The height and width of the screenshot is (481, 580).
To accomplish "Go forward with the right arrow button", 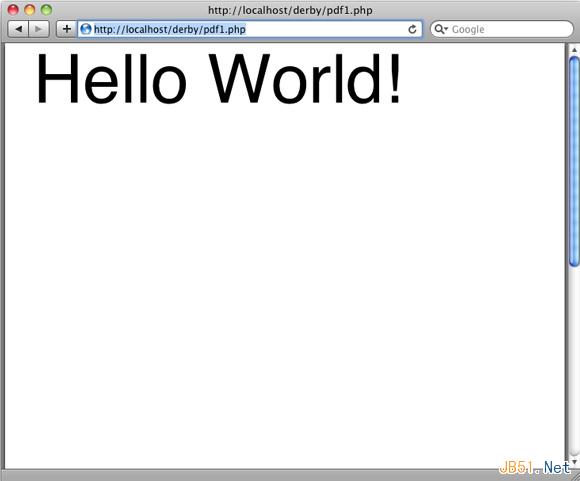I will (38, 29).
